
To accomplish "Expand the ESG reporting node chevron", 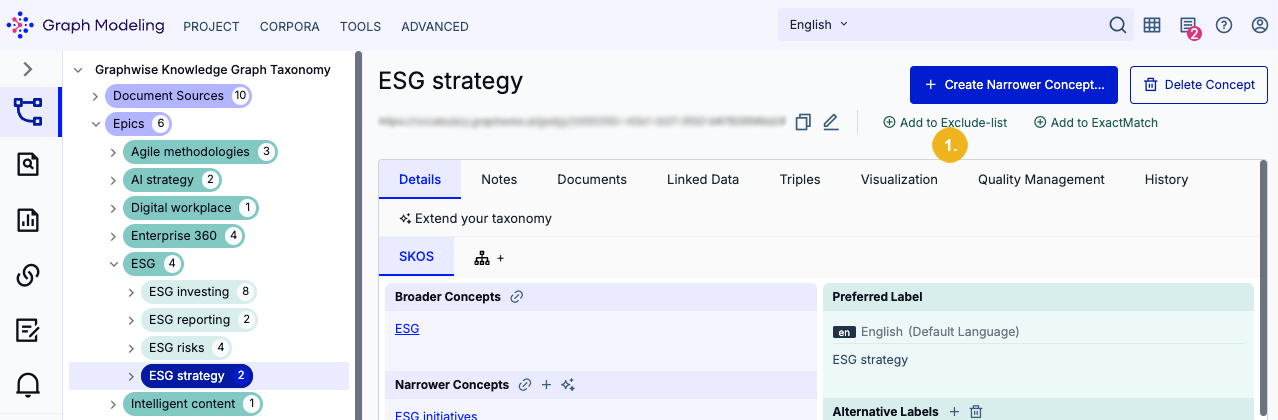I will 131,320.
